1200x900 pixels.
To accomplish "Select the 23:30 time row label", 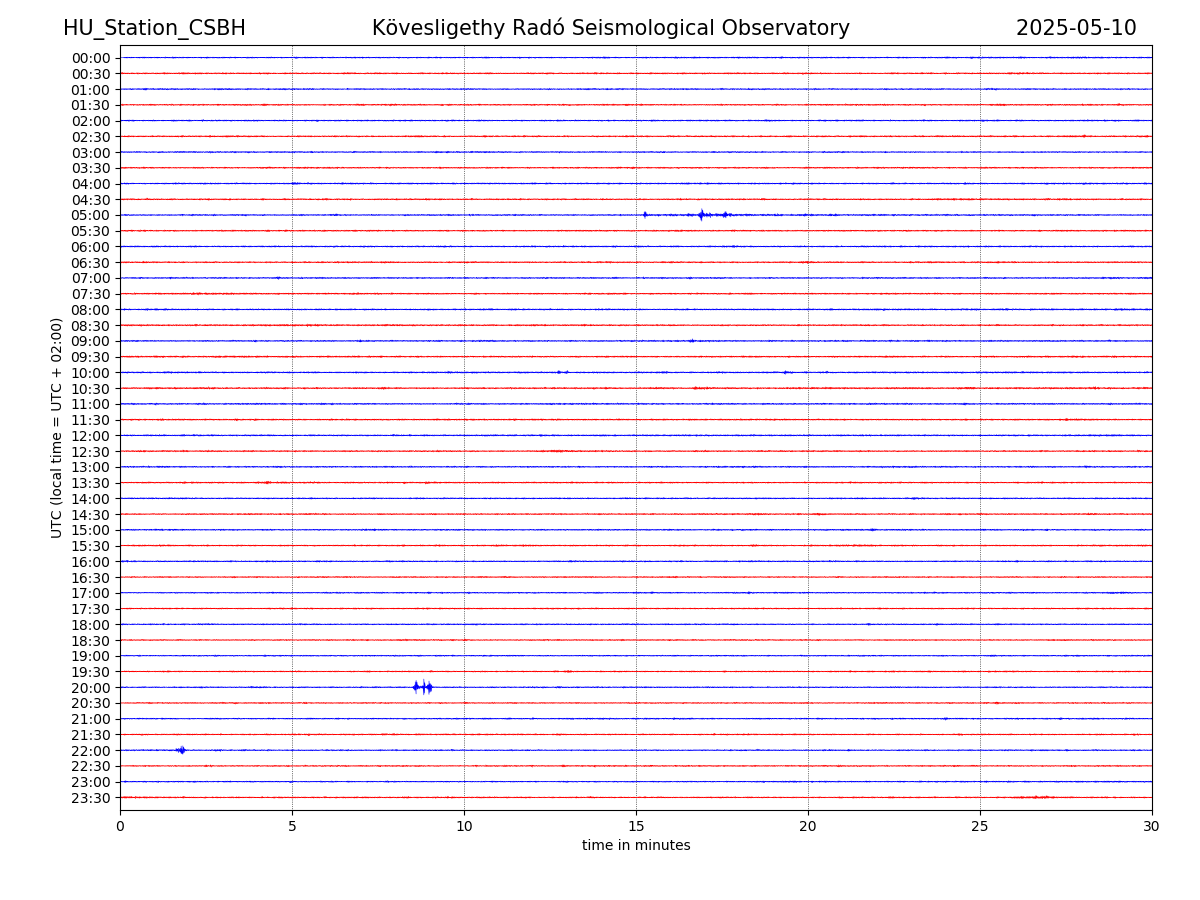I will (x=91, y=798).
